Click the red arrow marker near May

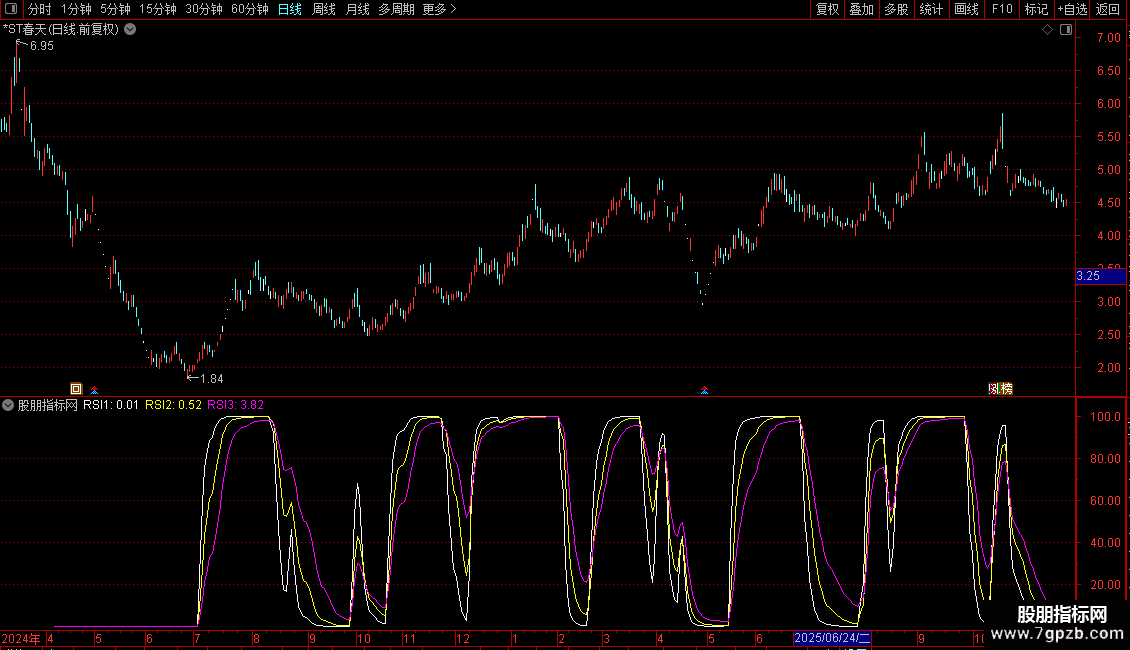(705, 389)
